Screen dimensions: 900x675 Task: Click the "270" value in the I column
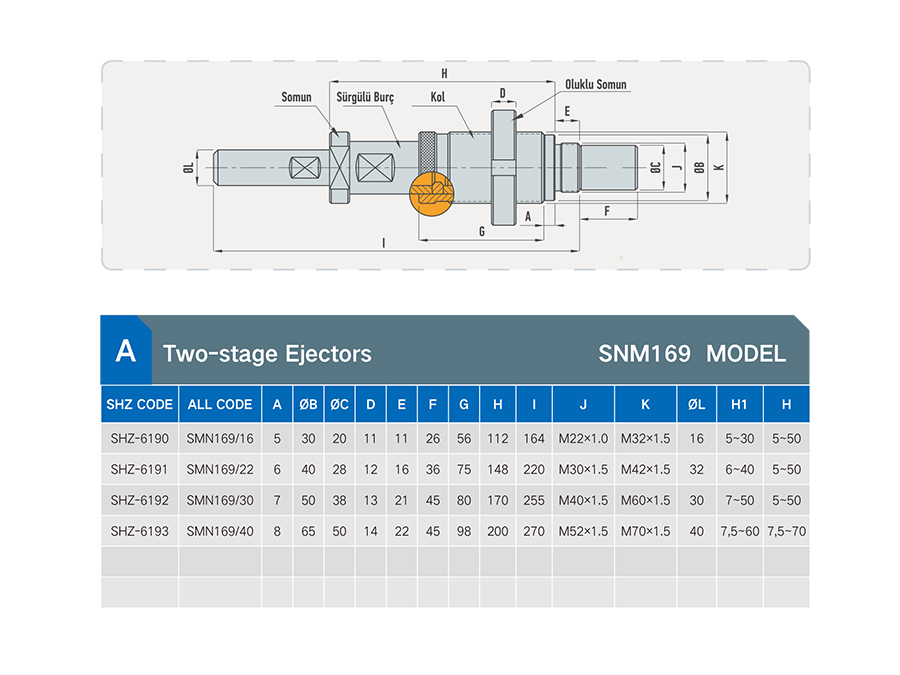point(534,532)
